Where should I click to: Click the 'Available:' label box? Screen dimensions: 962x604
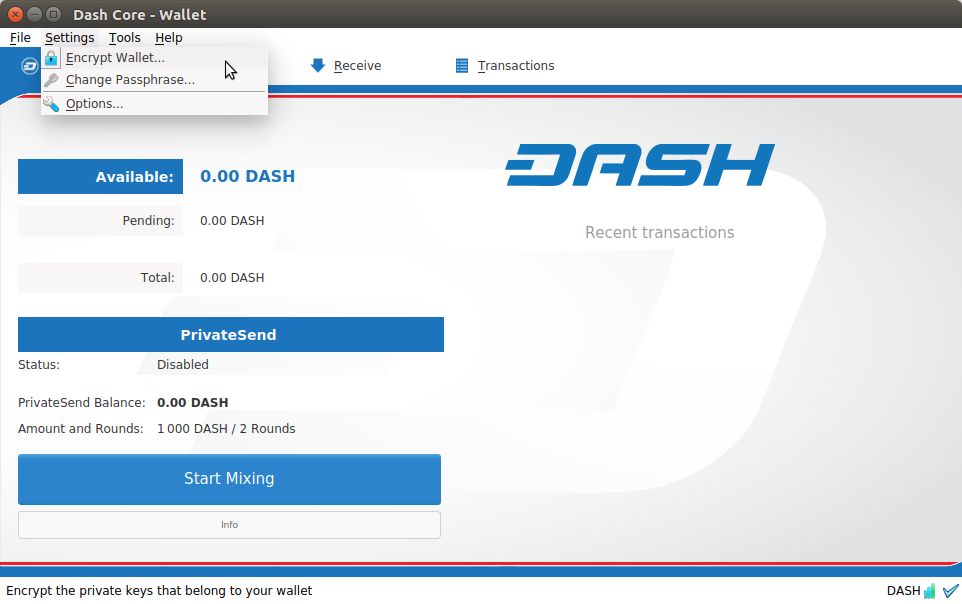coord(101,177)
